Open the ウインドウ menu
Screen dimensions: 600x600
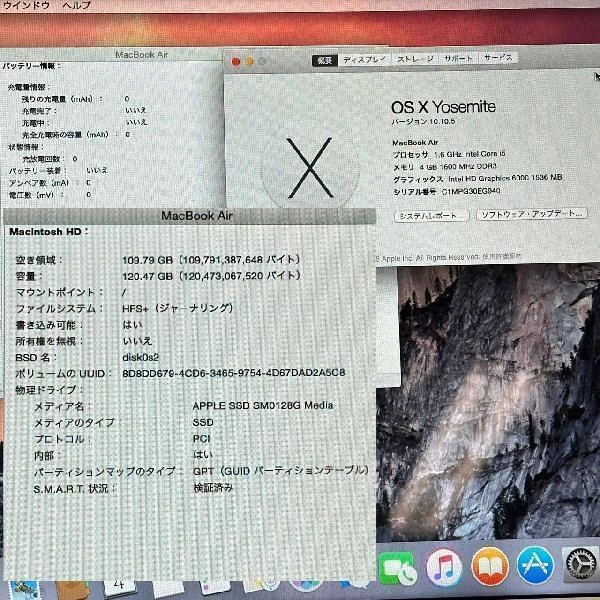click(x=26, y=5)
